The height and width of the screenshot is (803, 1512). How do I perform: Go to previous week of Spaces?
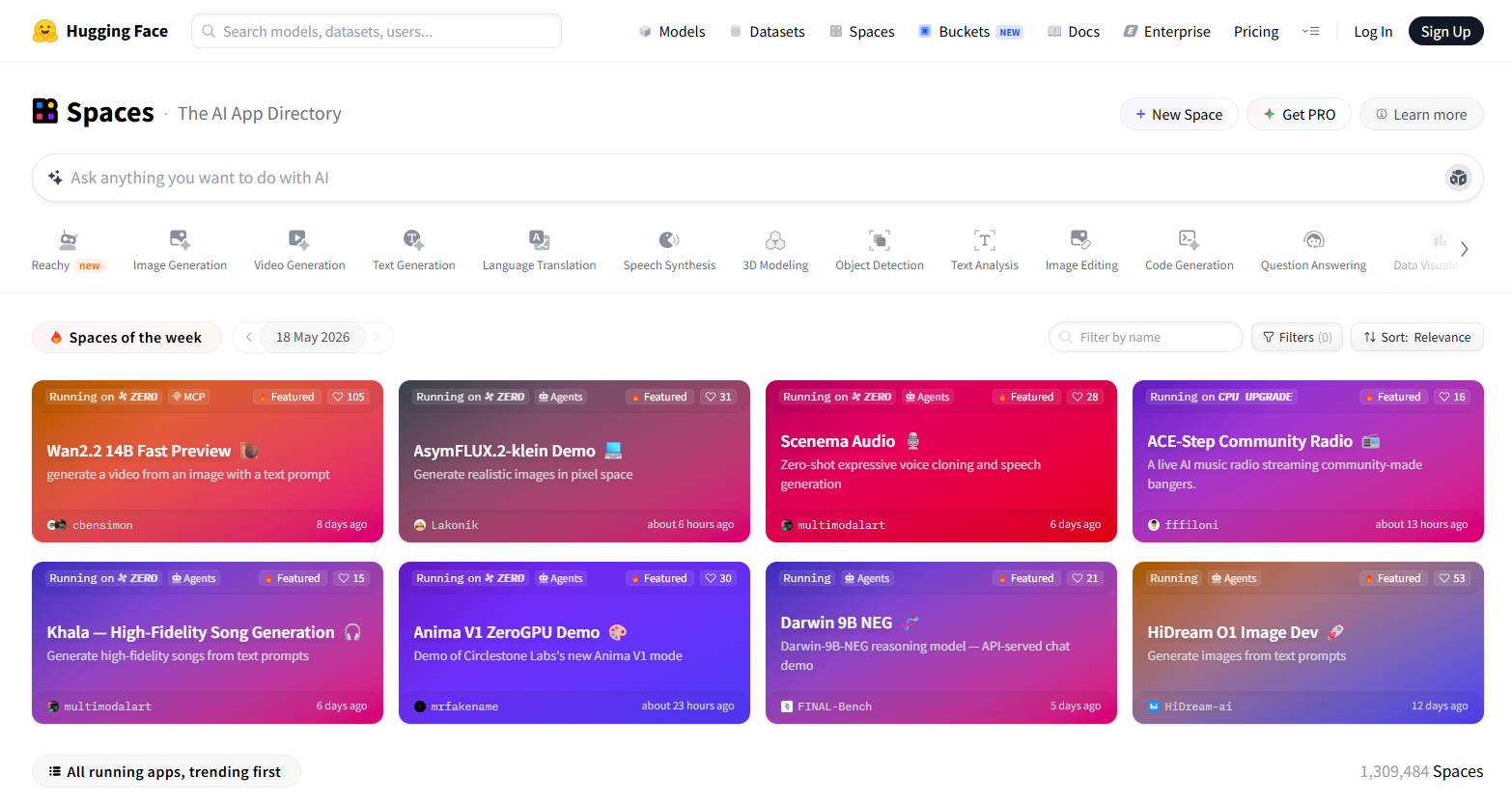tap(248, 337)
